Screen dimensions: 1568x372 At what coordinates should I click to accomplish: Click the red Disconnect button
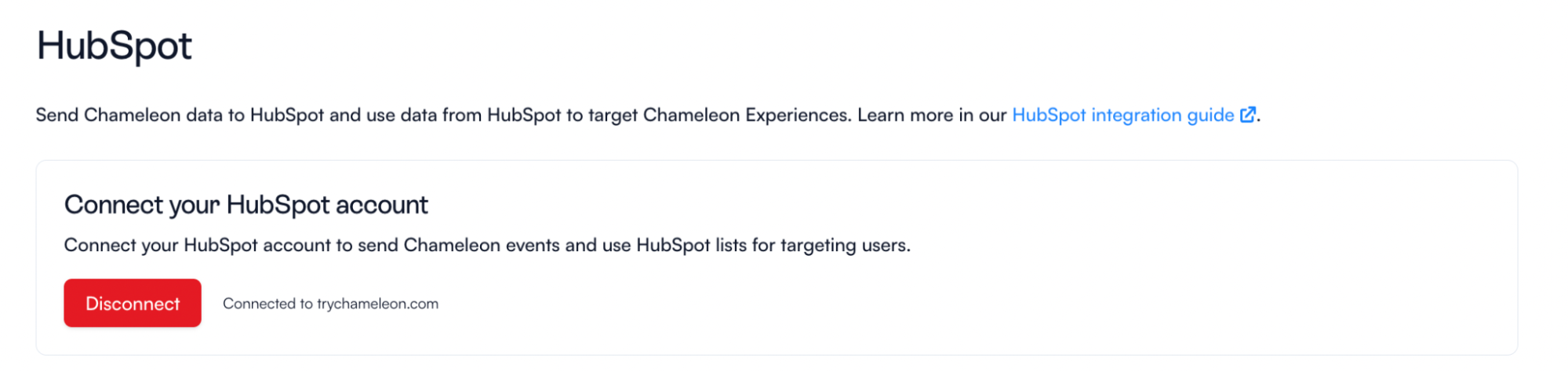[x=133, y=303]
